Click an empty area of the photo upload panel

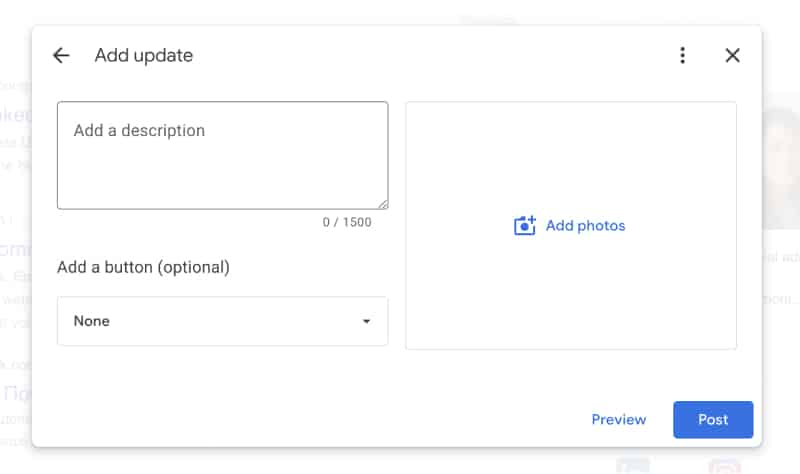571,153
